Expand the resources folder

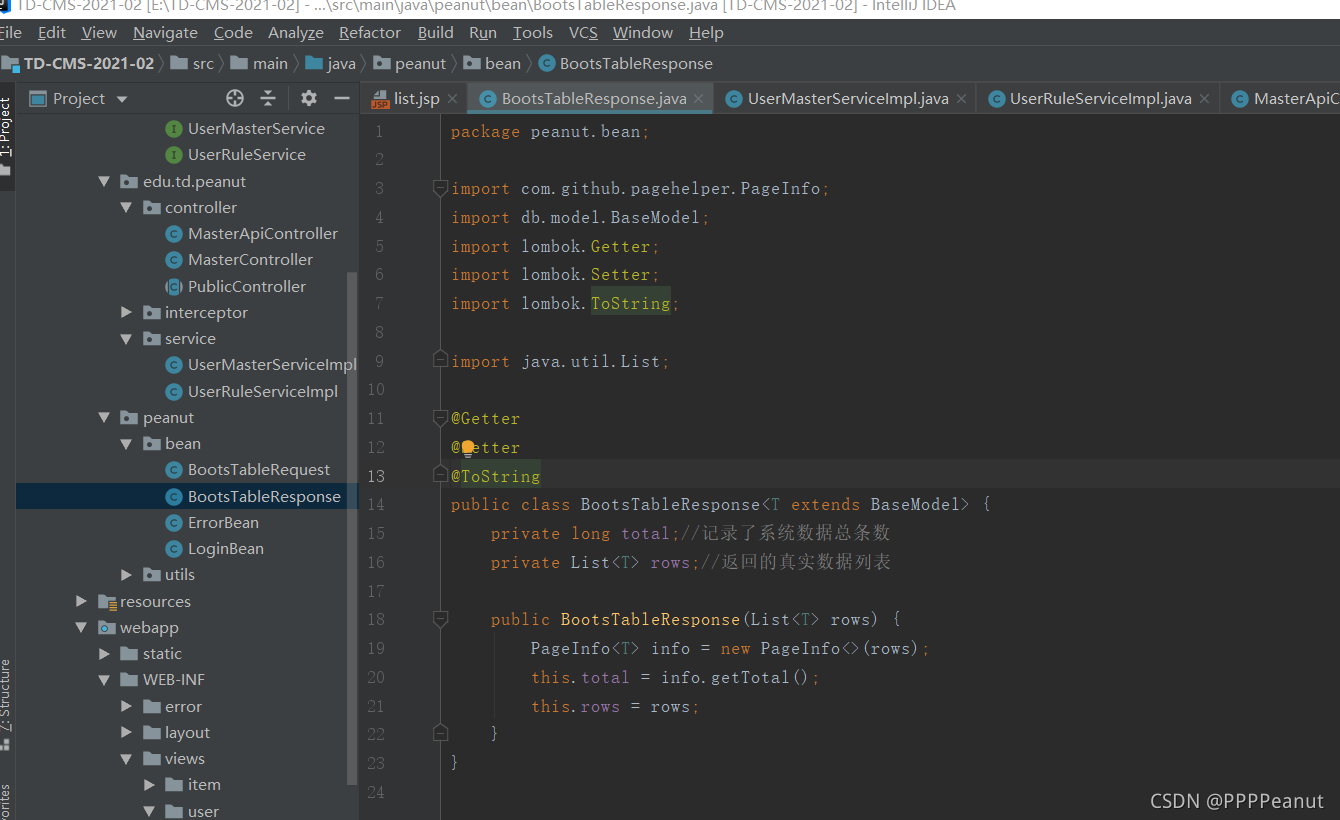coord(81,601)
